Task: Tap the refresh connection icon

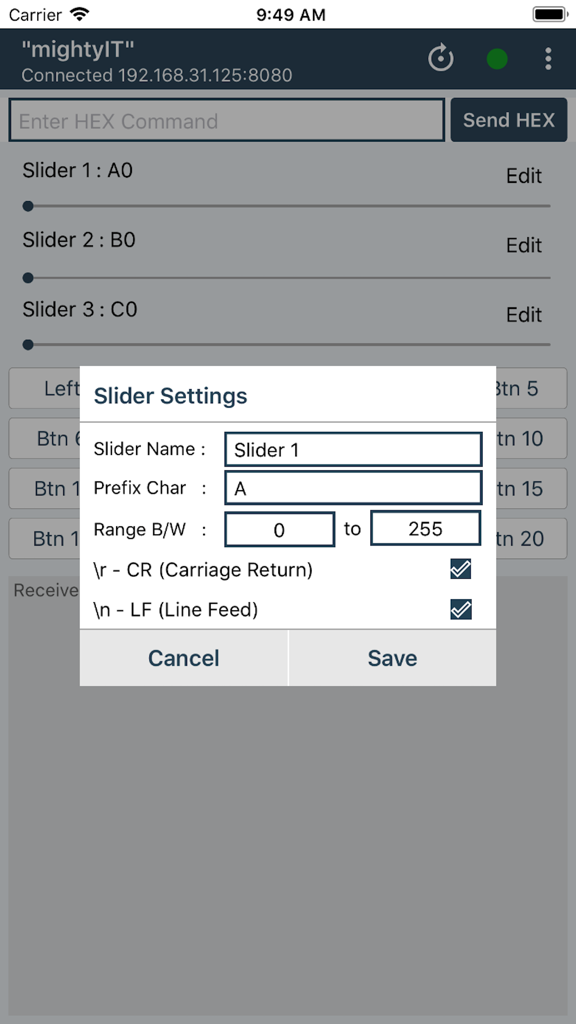Action: pos(440,58)
